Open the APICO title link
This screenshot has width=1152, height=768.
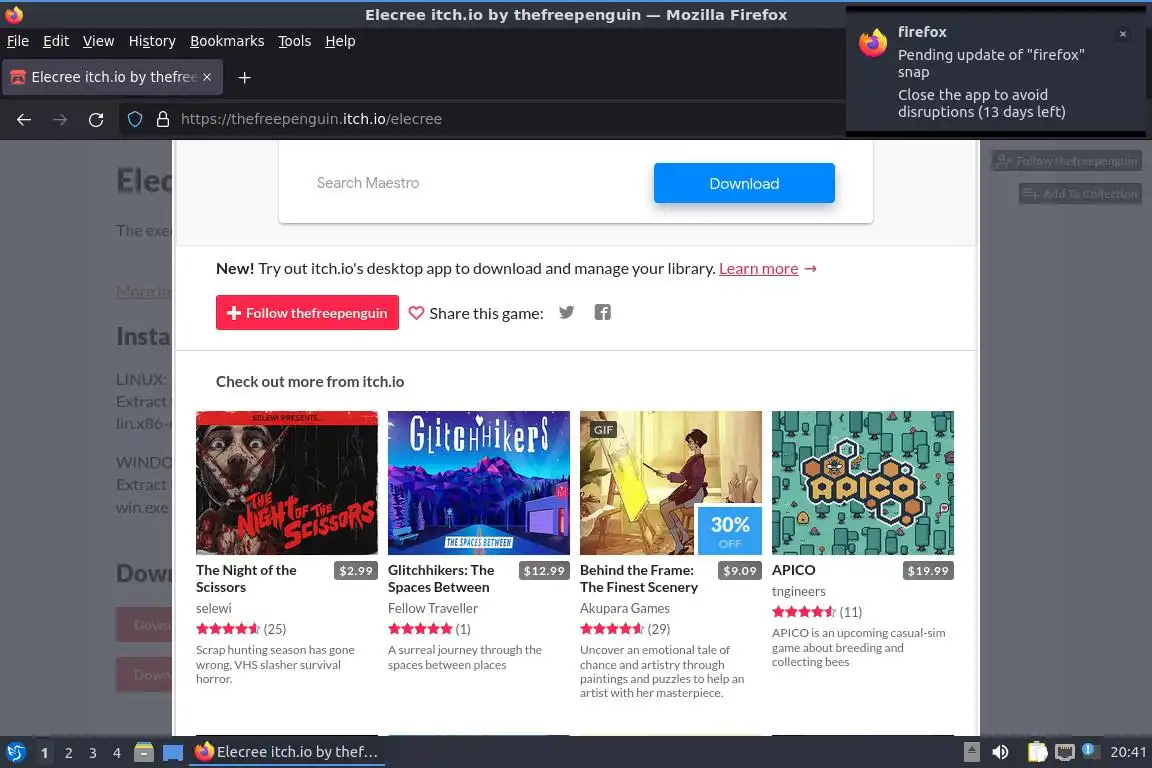[x=793, y=570]
